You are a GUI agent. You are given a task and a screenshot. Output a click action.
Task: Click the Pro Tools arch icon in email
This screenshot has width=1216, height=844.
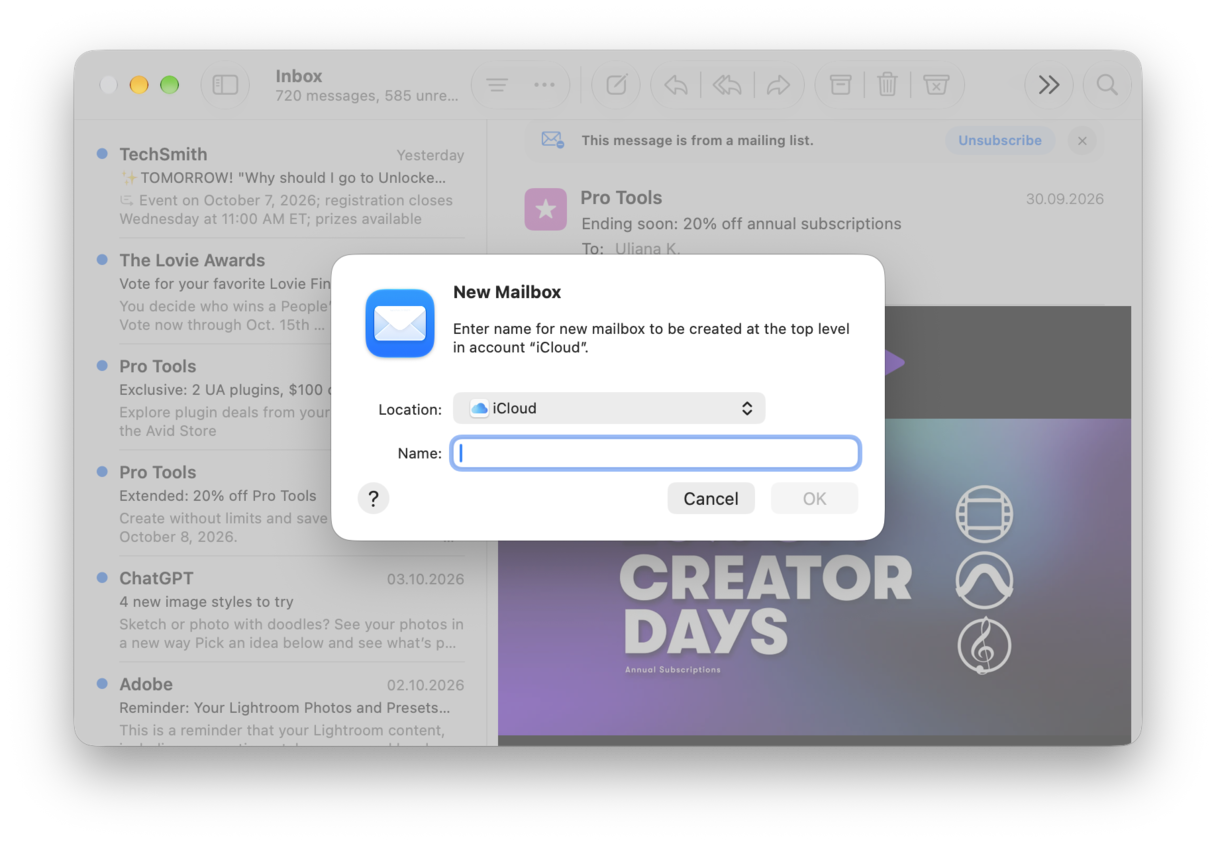(x=984, y=580)
